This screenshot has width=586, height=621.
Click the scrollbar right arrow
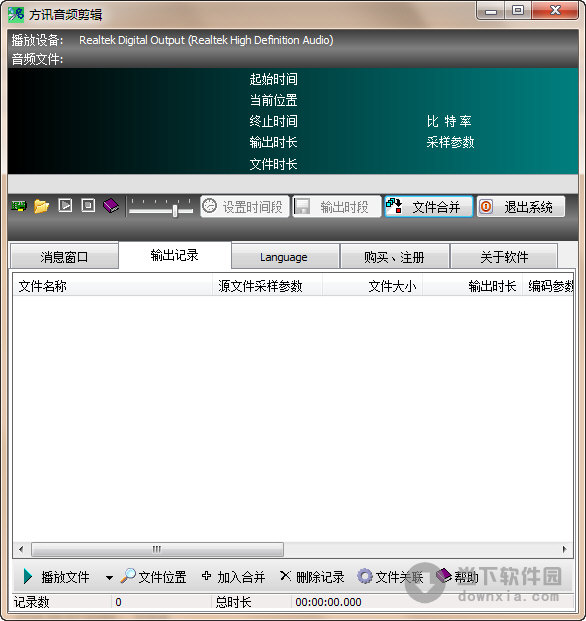pyautogui.click(x=564, y=549)
